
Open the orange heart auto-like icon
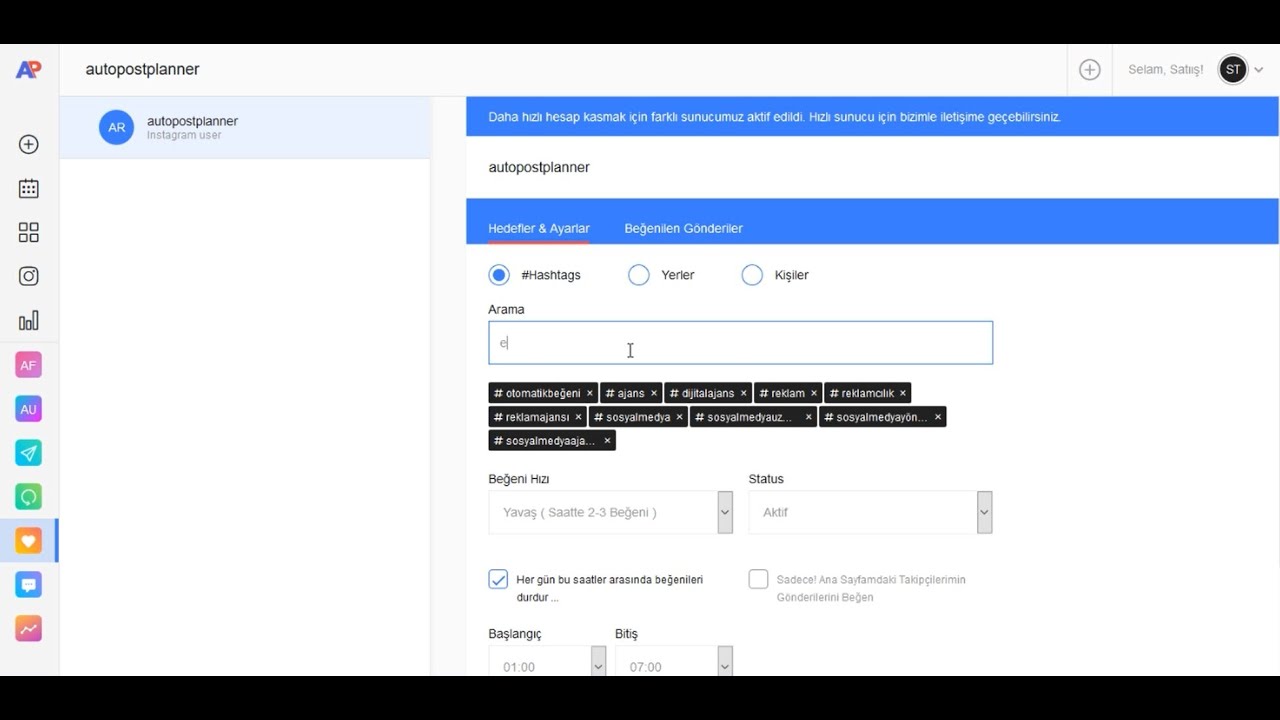[28, 541]
